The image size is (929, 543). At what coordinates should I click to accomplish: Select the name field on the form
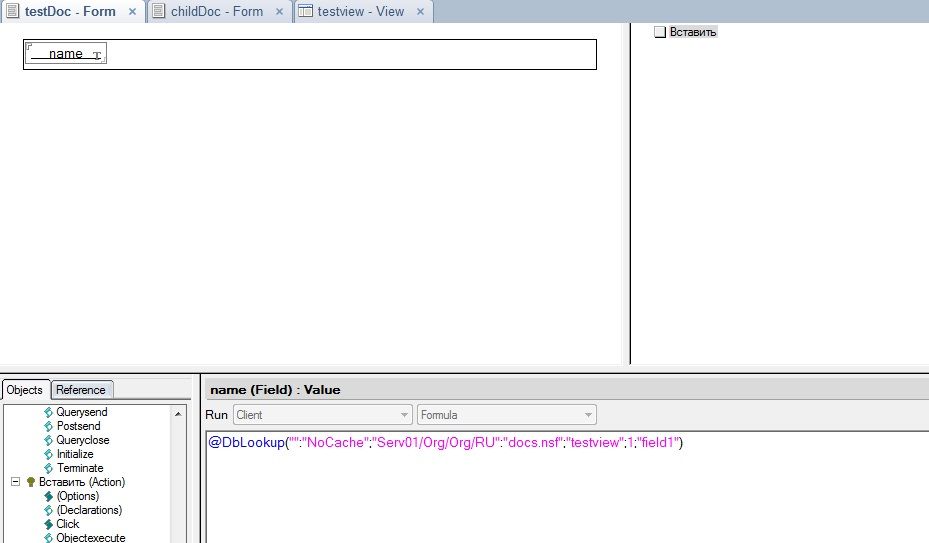(66, 54)
